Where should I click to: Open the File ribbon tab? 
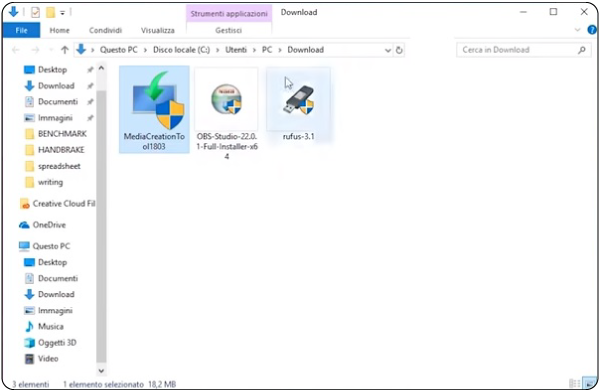point(21,30)
